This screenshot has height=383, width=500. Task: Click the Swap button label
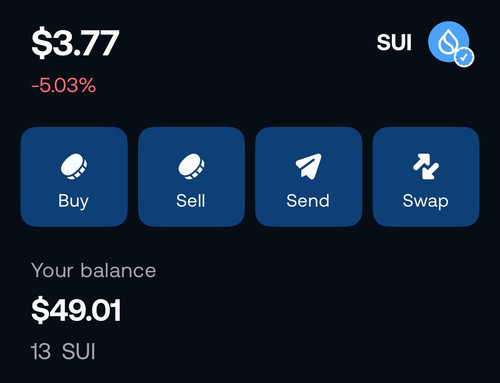426,201
